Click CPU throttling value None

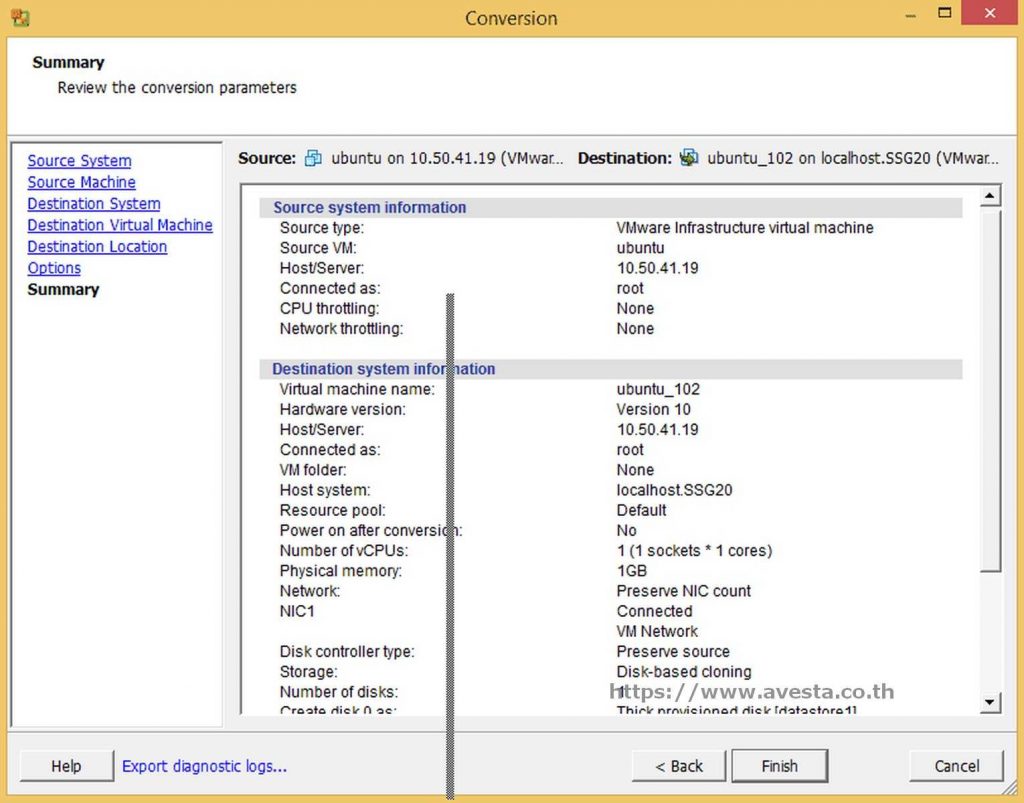point(635,309)
